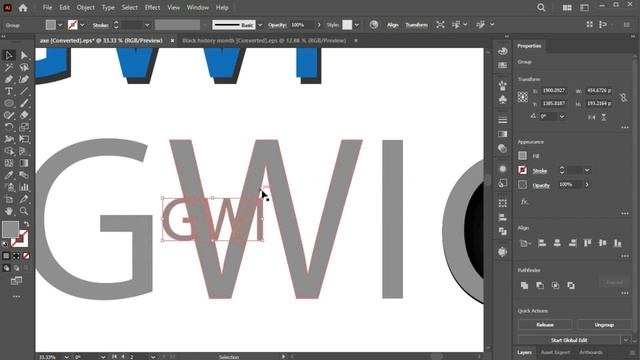Open the zoom level dropdown in status bar
Viewport: 640px width, 360px height.
pyautogui.click(x=66, y=357)
